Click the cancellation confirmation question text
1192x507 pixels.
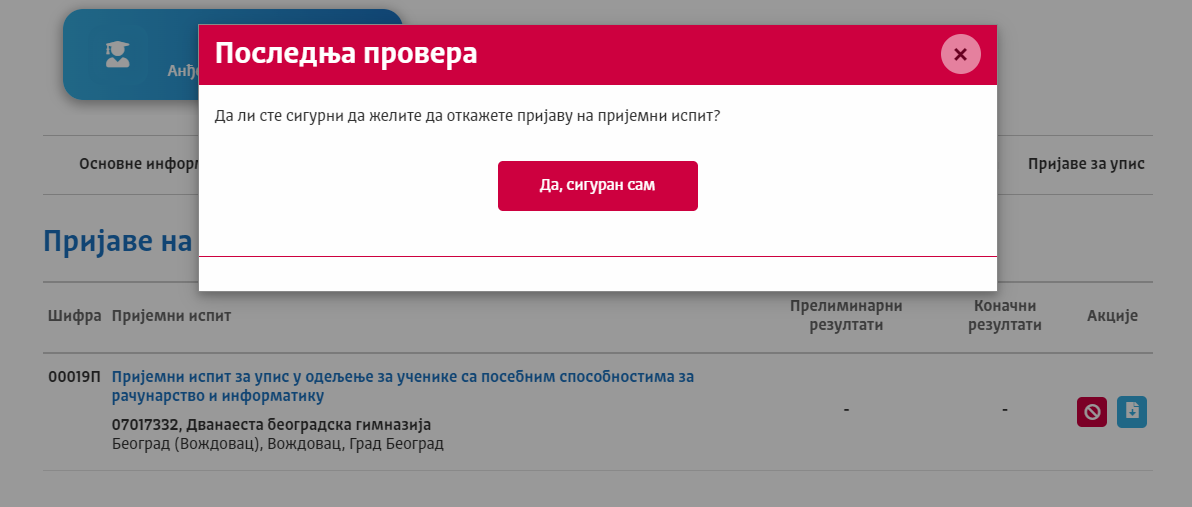468,116
